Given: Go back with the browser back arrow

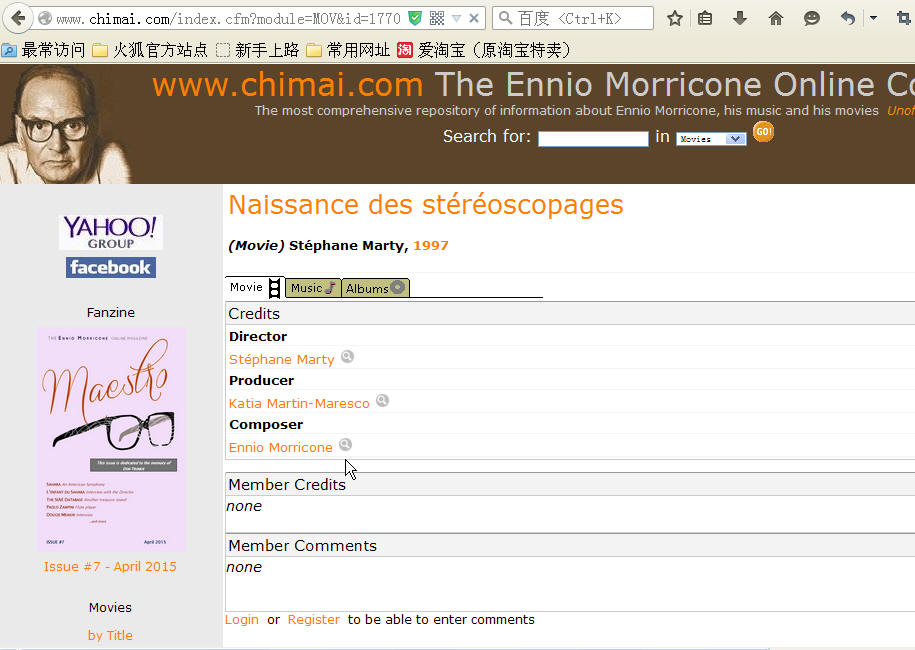Looking at the screenshot, I should coord(19,19).
